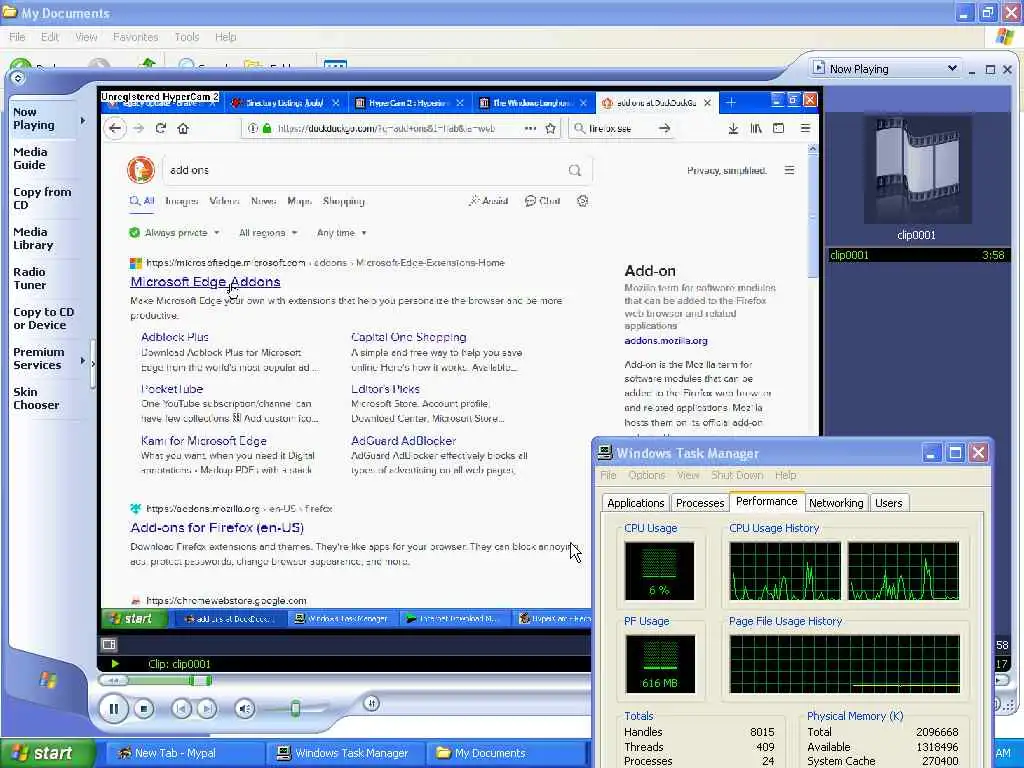Open Premium Services in the sidebar
1024x768 pixels.
click(39, 359)
